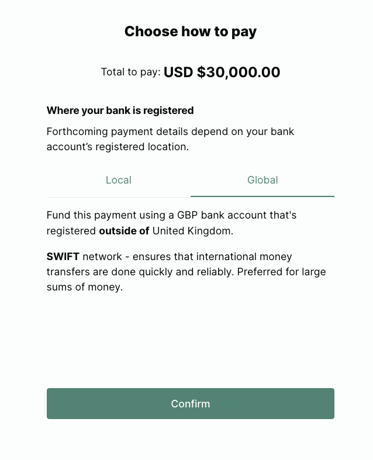Image resolution: width=373 pixels, height=460 pixels.
Task: Switch to the Local tab
Action: pyautogui.click(x=119, y=180)
